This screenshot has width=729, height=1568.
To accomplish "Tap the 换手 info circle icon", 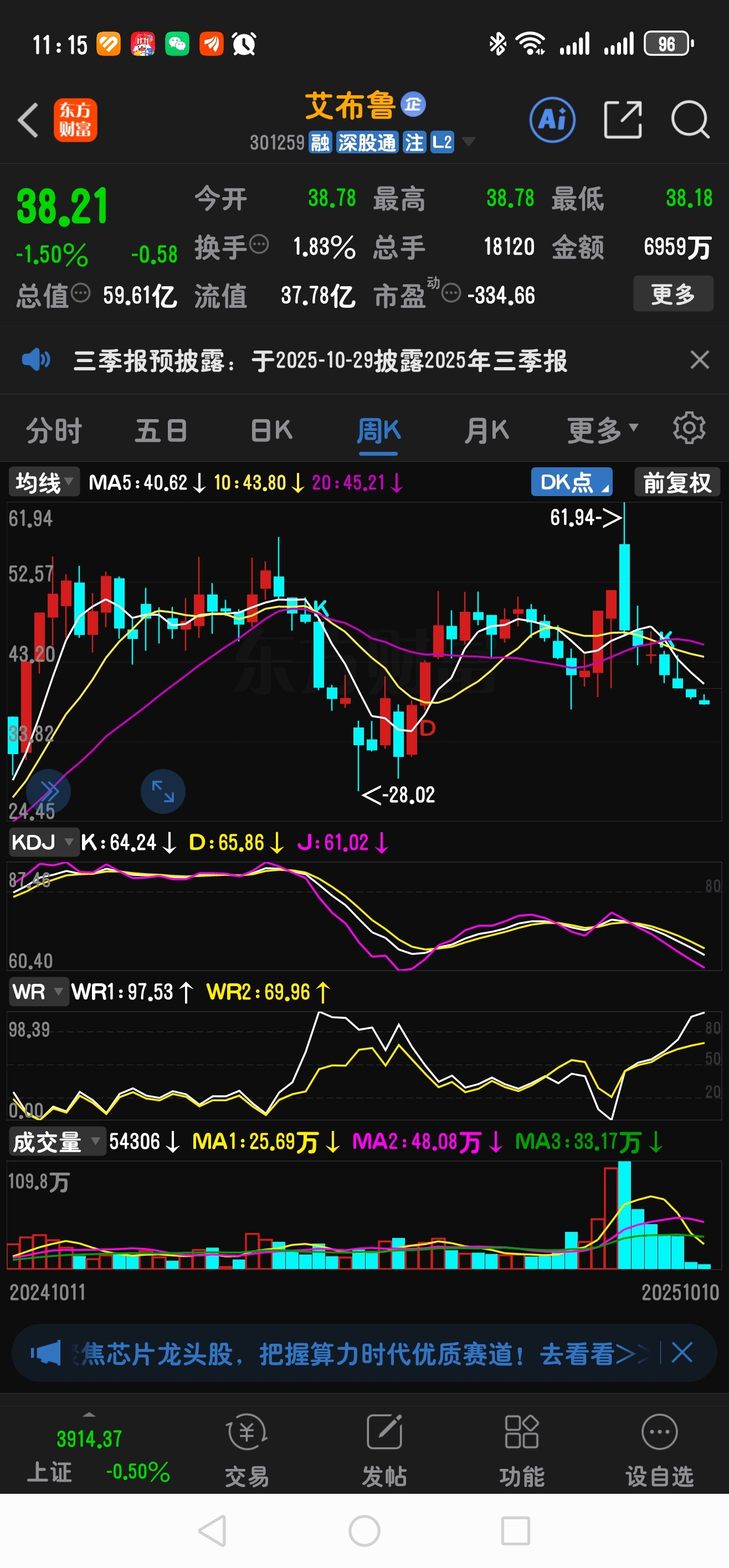I will (x=259, y=245).
